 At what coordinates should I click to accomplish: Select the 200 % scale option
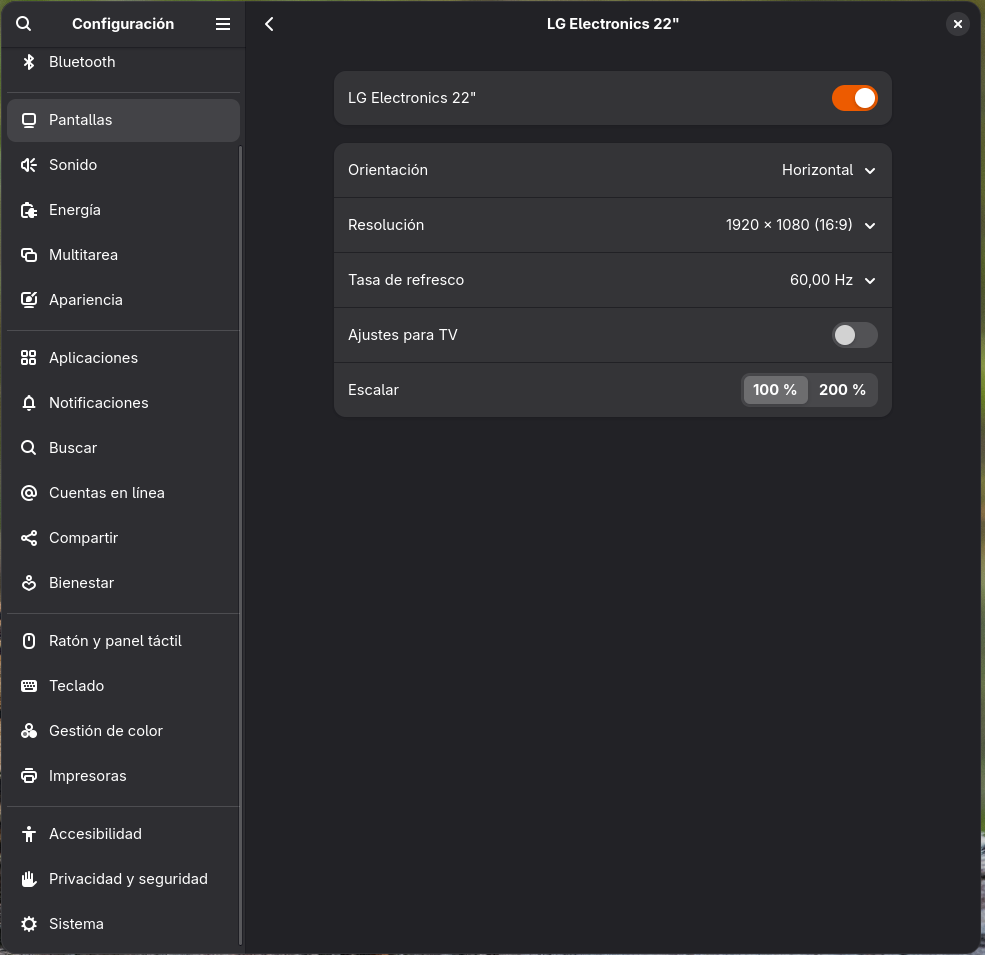pyautogui.click(x=842, y=390)
